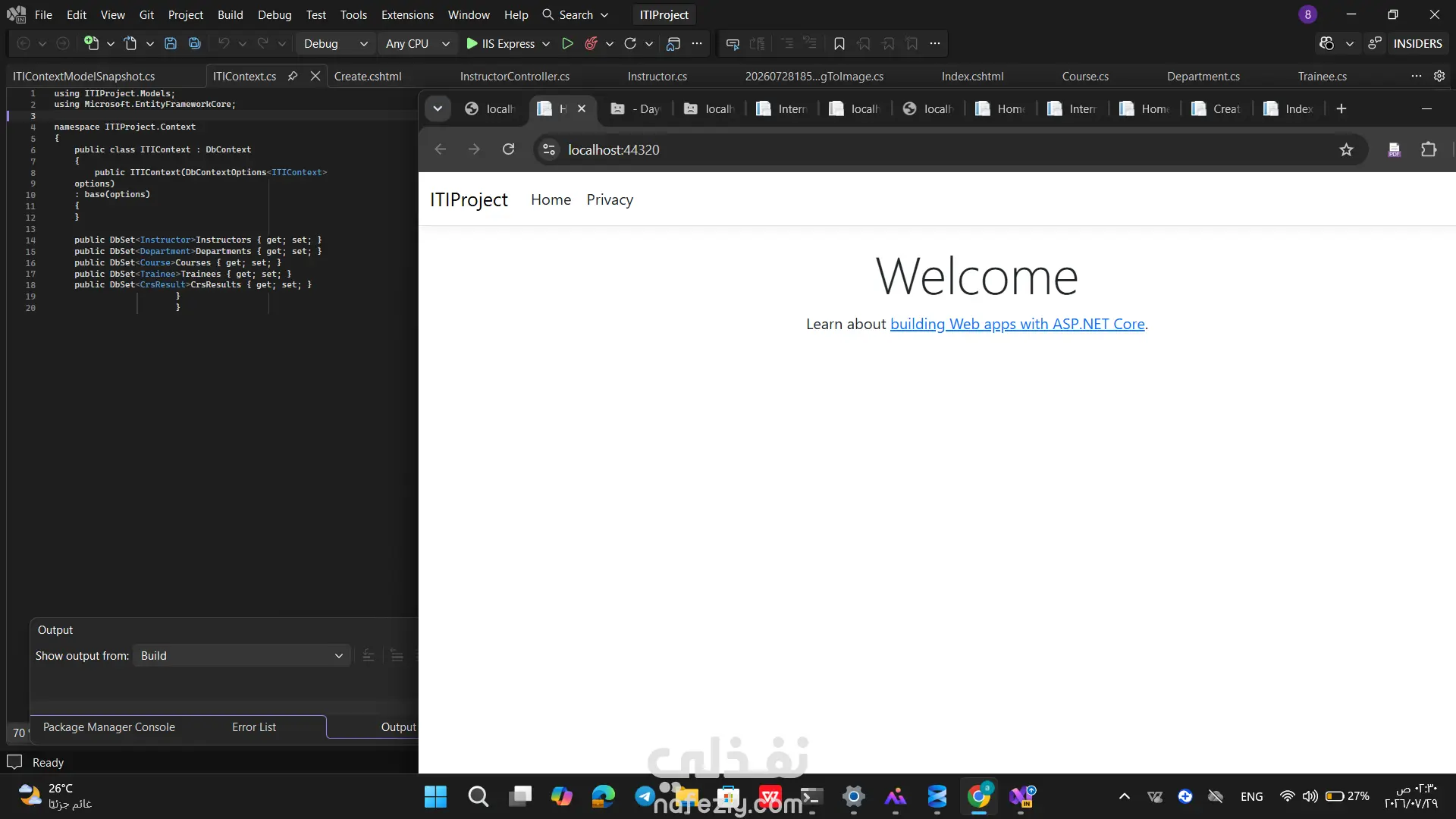
Task: Expand the Hot Reload dropdown arrow
Action: 610,43
